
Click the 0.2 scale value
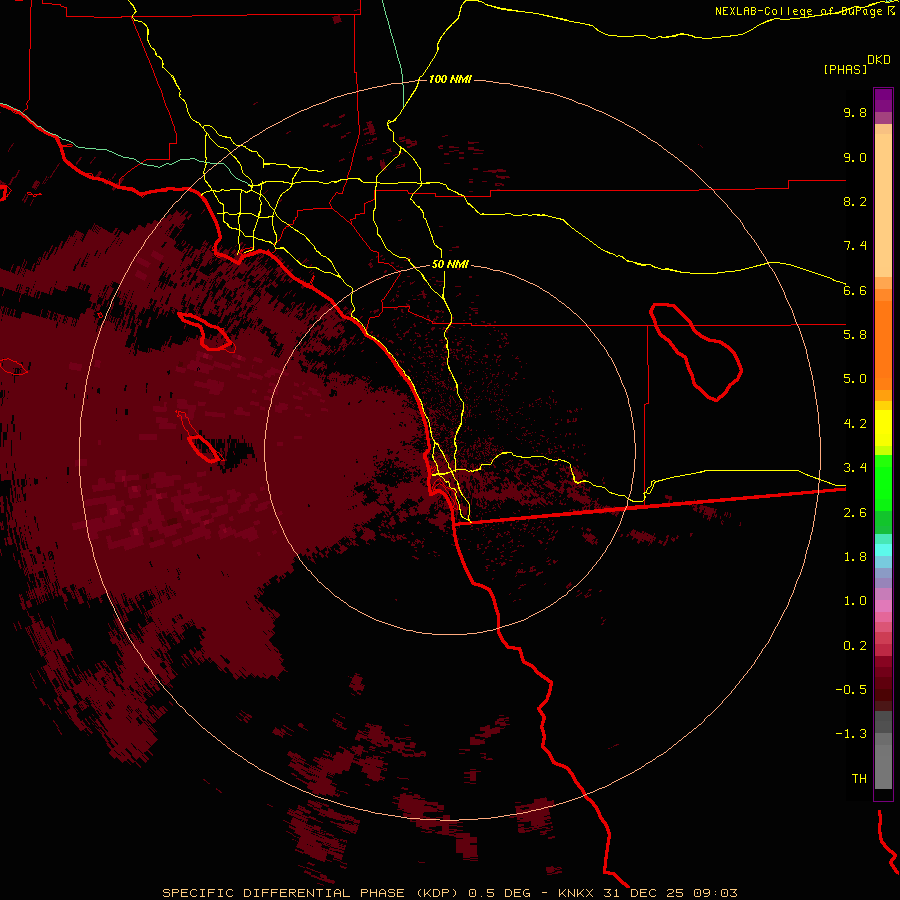point(855,646)
